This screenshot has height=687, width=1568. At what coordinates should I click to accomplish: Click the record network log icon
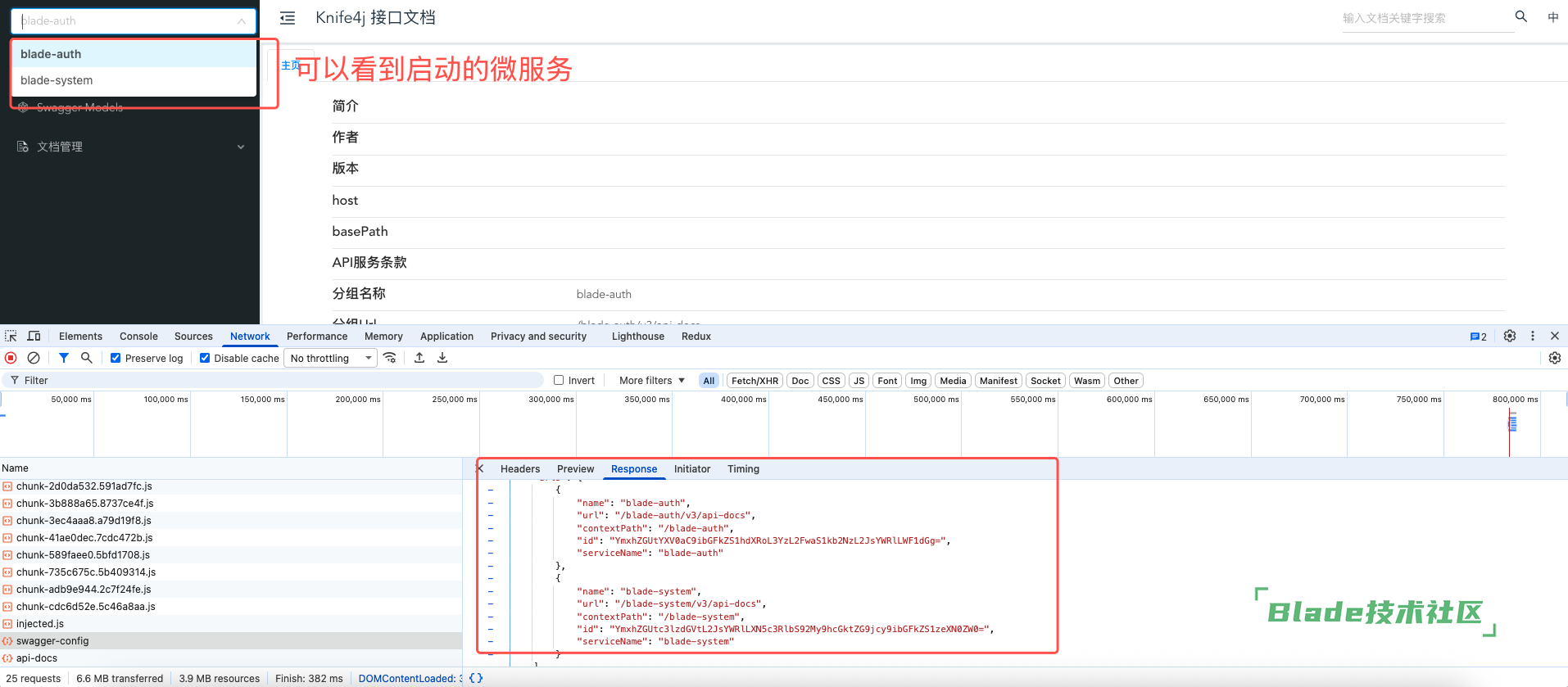pos(11,358)
